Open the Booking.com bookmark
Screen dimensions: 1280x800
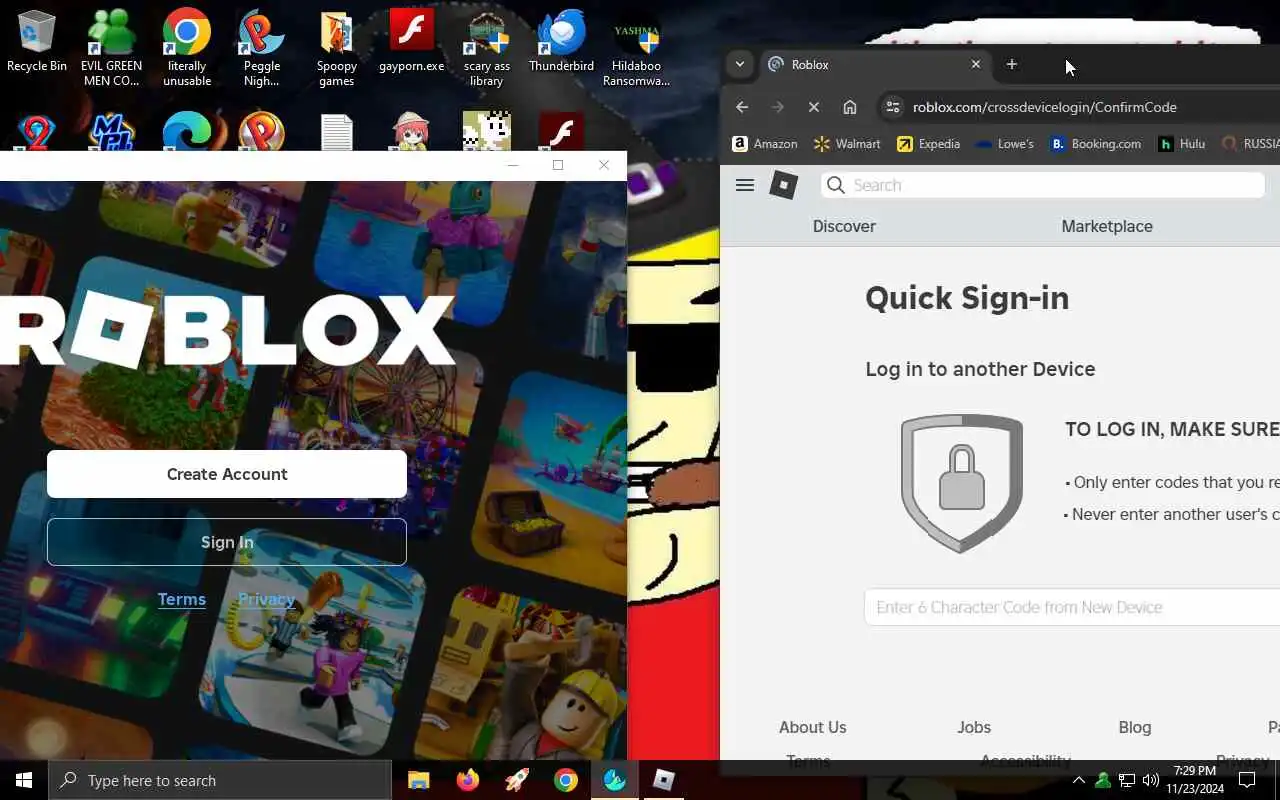(x=1096, y=144)
